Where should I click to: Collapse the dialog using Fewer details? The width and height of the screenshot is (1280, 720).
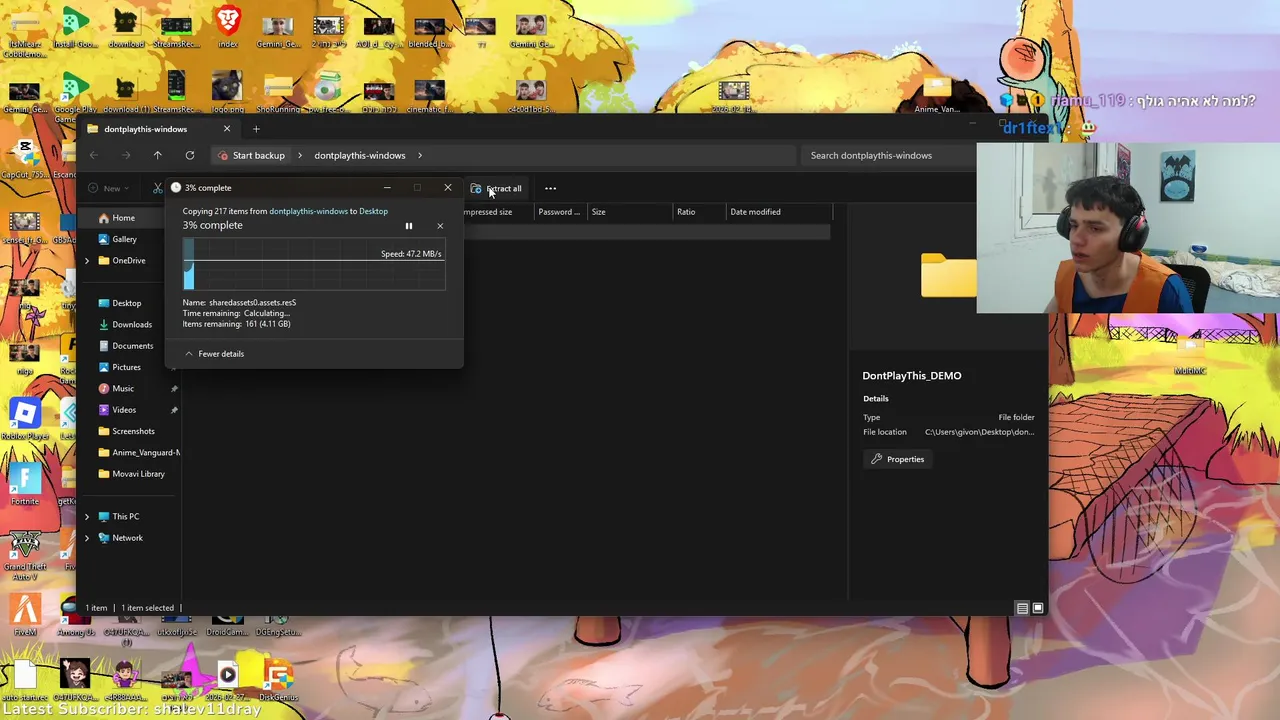point(214,354)
